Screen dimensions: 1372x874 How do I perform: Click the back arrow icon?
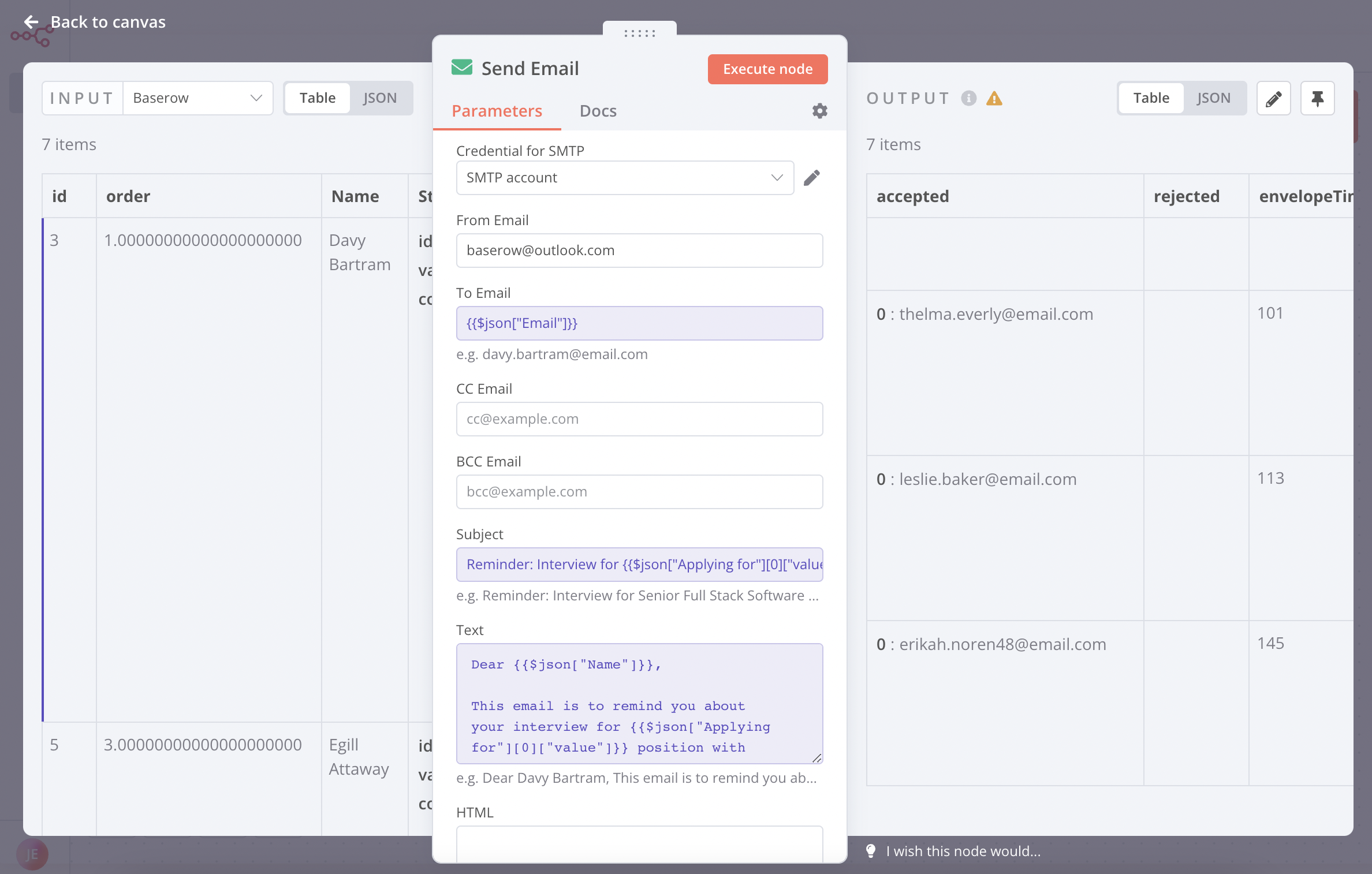pyautogui.click(x=31, y=22)
